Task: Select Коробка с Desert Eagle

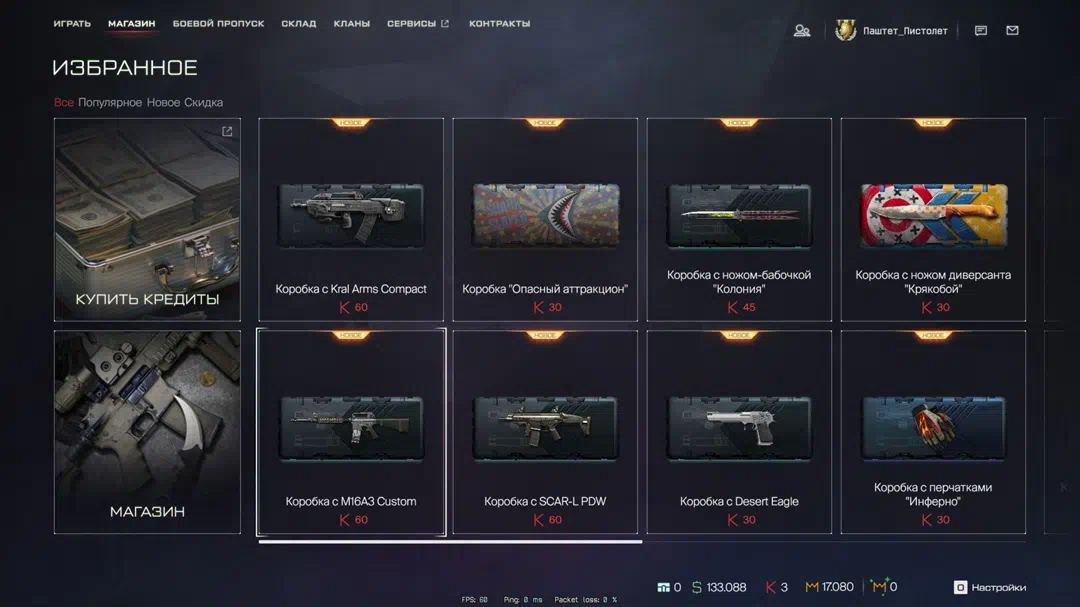Action: tap(739, 432)
